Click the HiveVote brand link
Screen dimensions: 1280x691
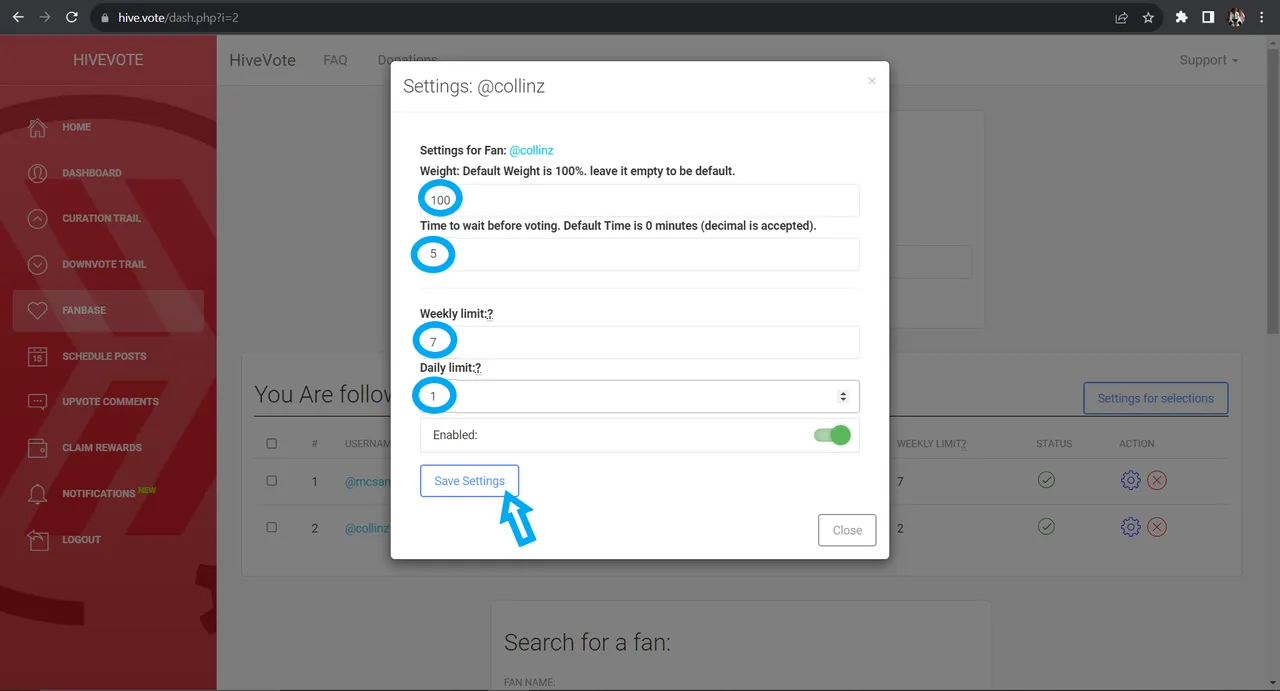pyautogui.click(x=262, y=60)
